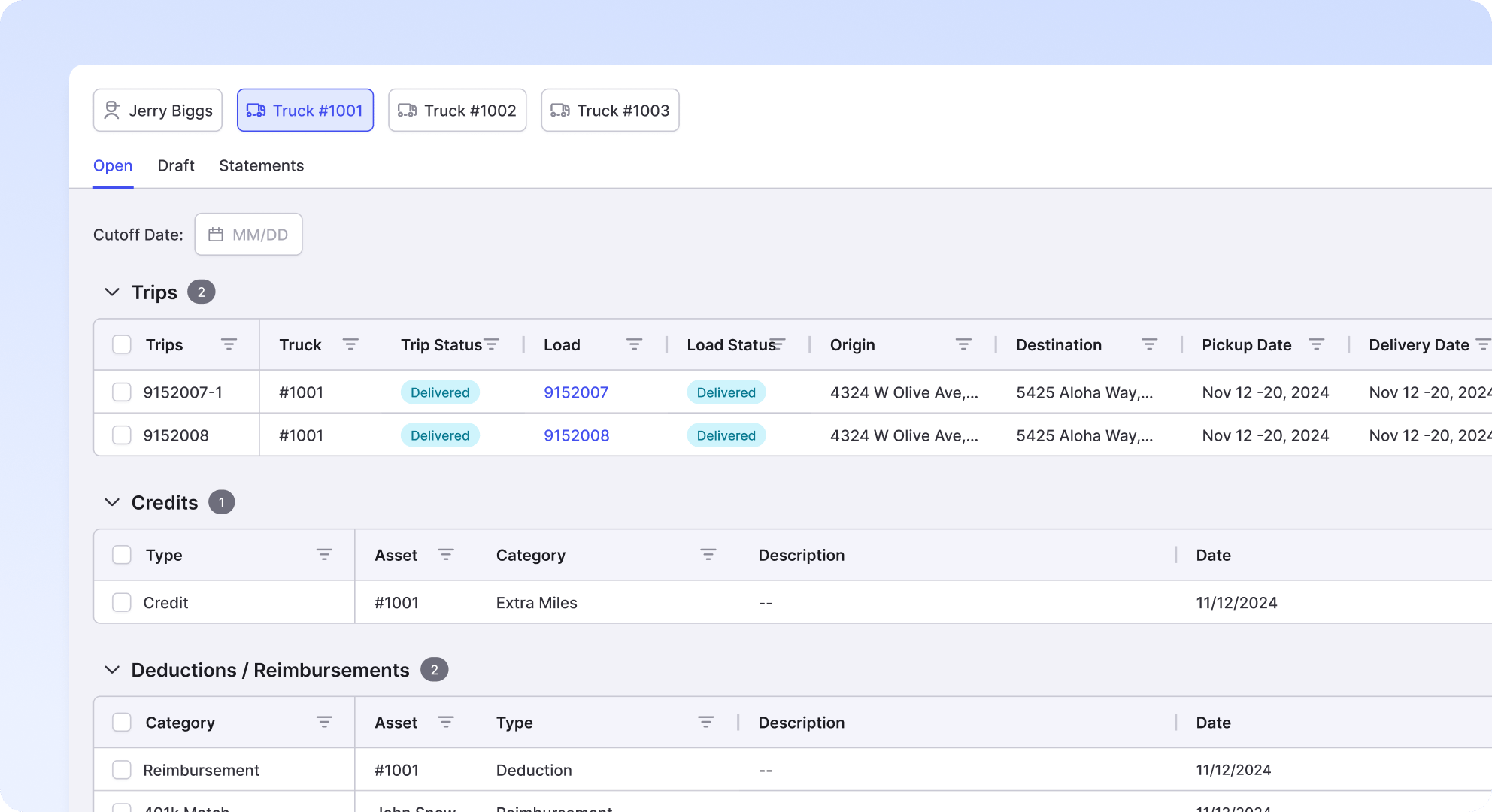The image size is (1492, 812).
Task: Check the trip 9152007-1 row
Action: pos(122,392)
